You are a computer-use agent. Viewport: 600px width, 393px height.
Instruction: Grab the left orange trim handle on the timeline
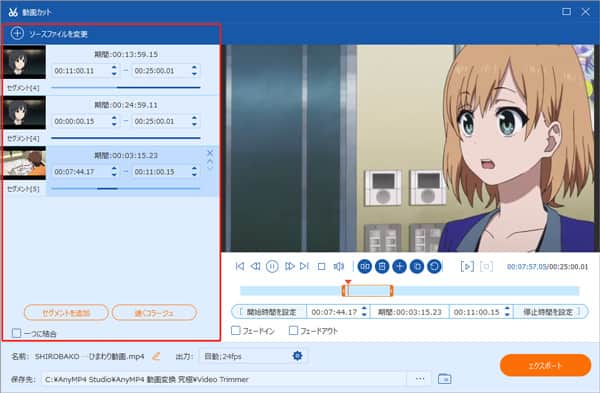pyautogui.click(x=344, y=291)
